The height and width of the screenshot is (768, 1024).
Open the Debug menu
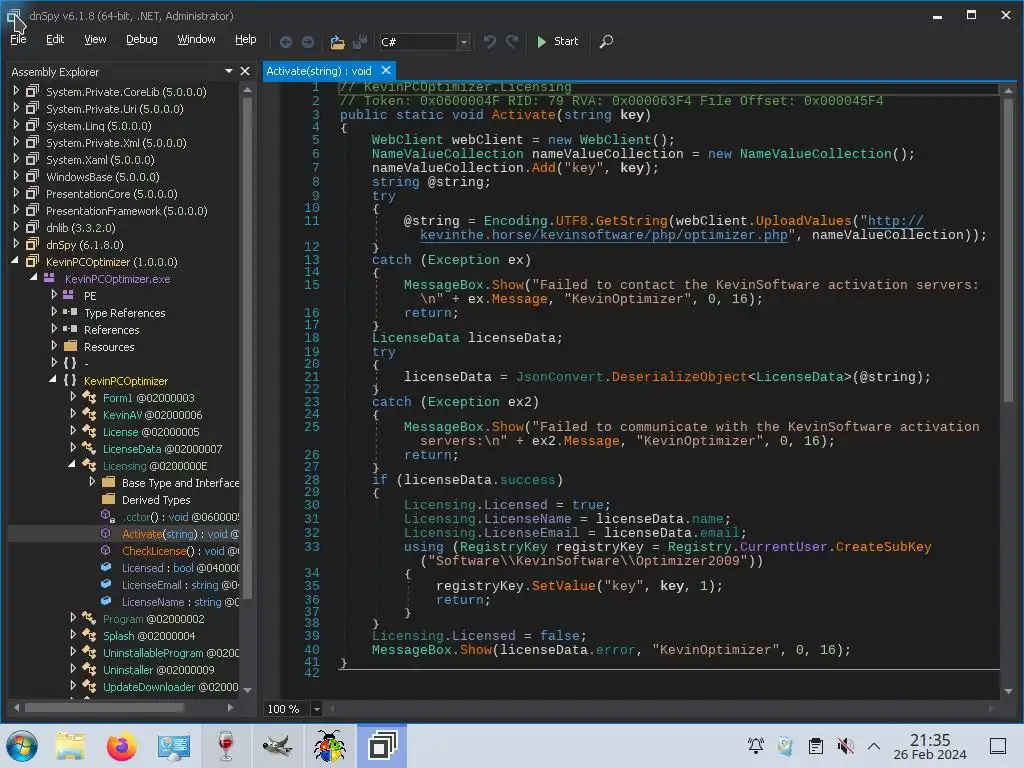(142, 39)
